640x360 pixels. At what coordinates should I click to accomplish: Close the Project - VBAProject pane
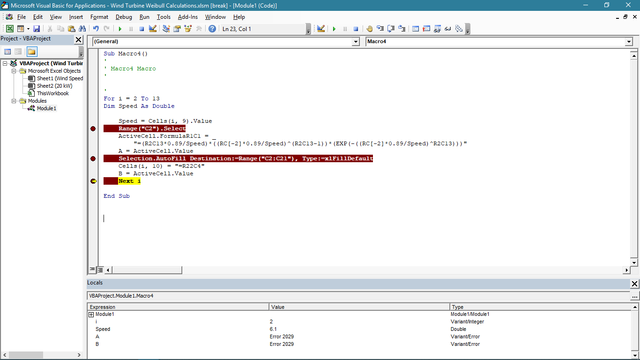point(78,39)
